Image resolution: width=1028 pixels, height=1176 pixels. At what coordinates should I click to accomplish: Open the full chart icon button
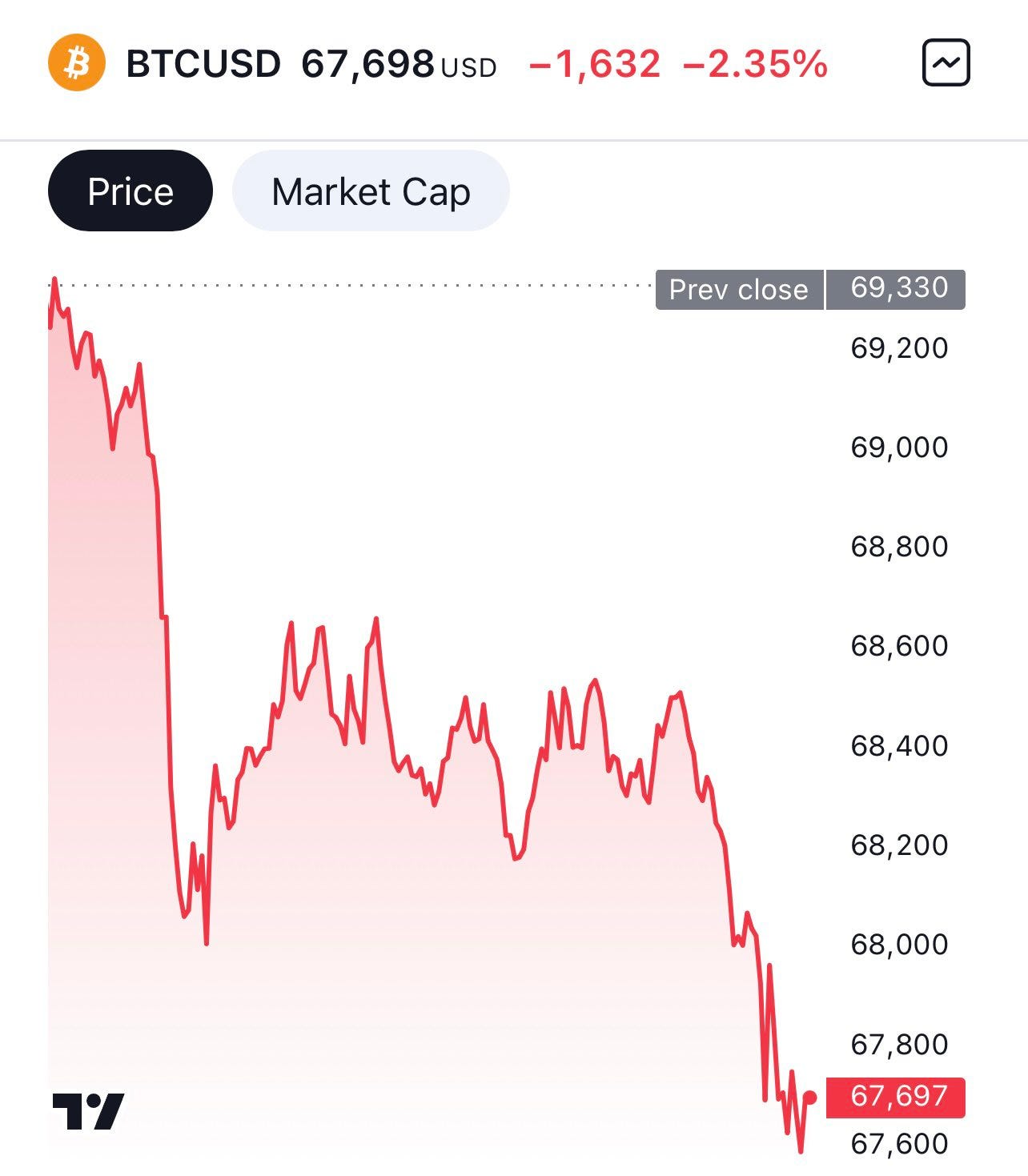[x=946, y=62]
